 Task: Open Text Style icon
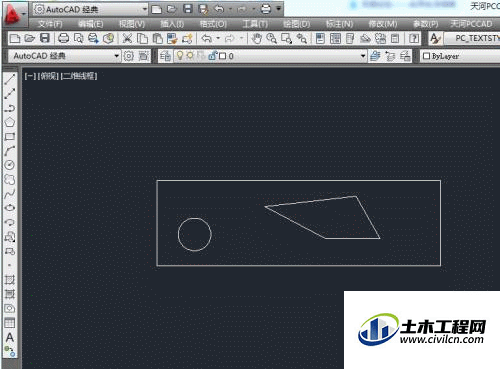pos(435,38)
